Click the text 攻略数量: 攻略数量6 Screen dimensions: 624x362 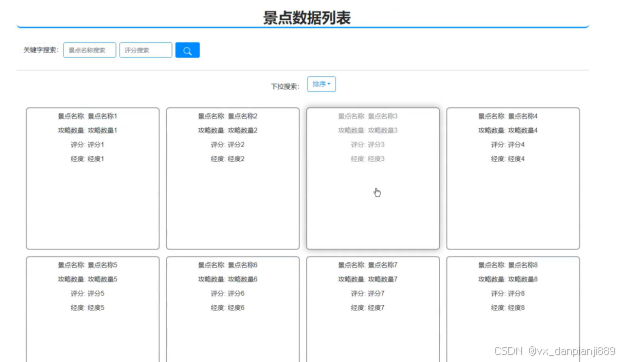pos(228,279)
